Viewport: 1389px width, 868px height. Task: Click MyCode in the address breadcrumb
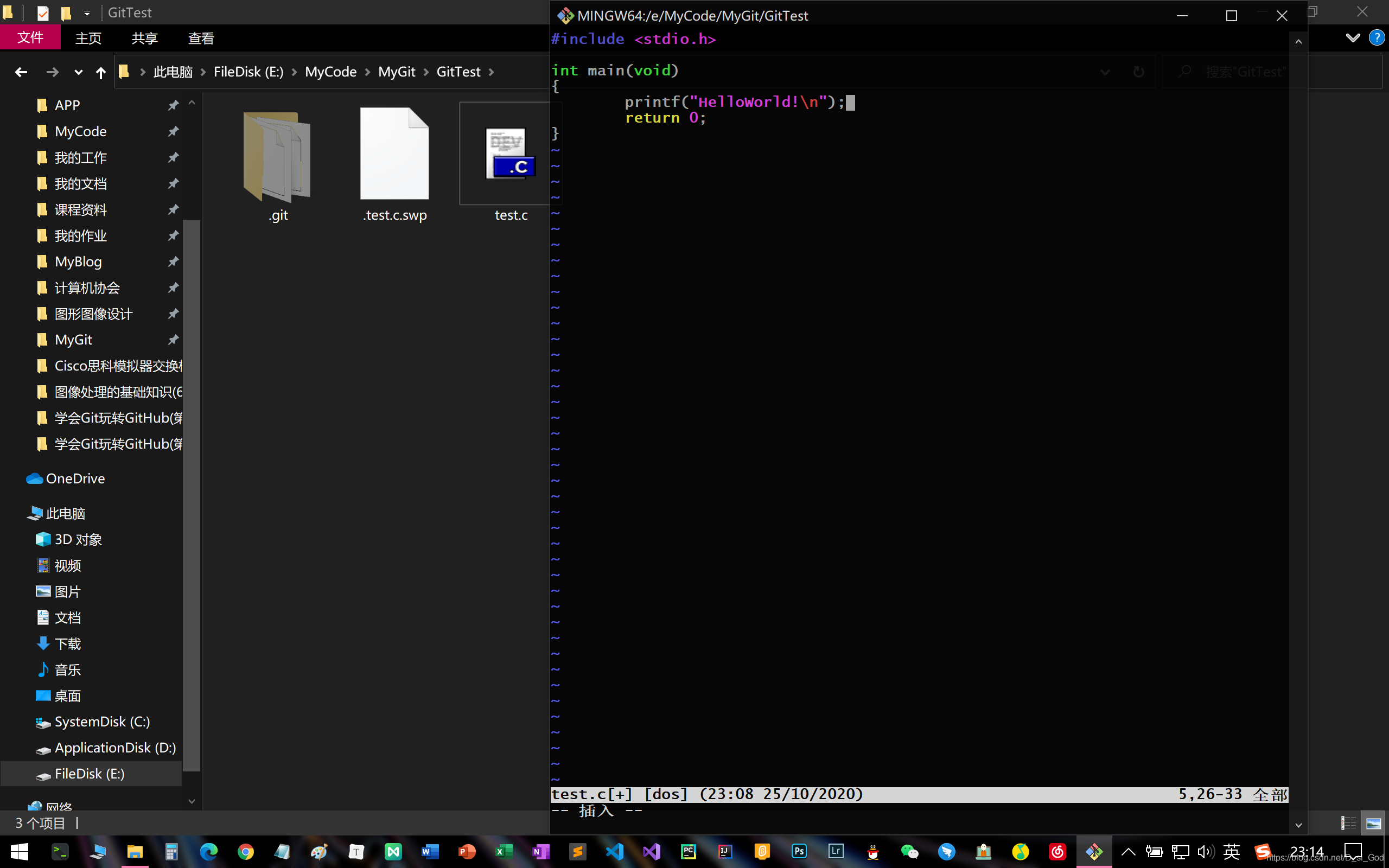(330, 72)
